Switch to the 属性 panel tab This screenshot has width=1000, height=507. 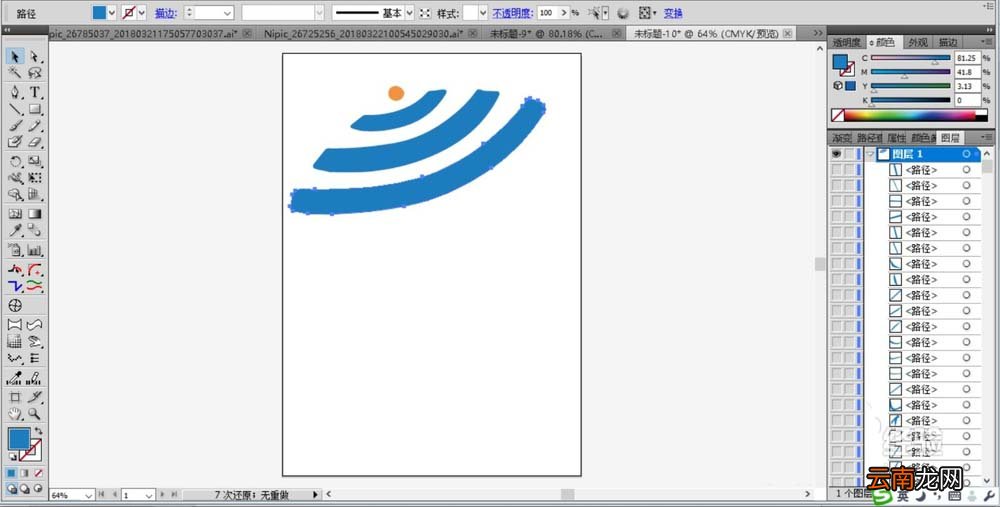tap(896, 138)
